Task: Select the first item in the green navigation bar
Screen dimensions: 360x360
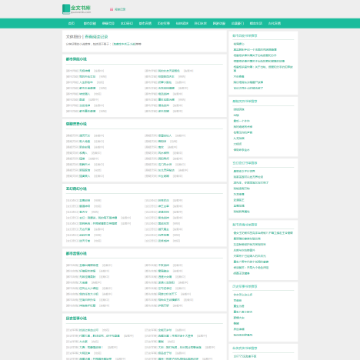Action: click(71, 23)
